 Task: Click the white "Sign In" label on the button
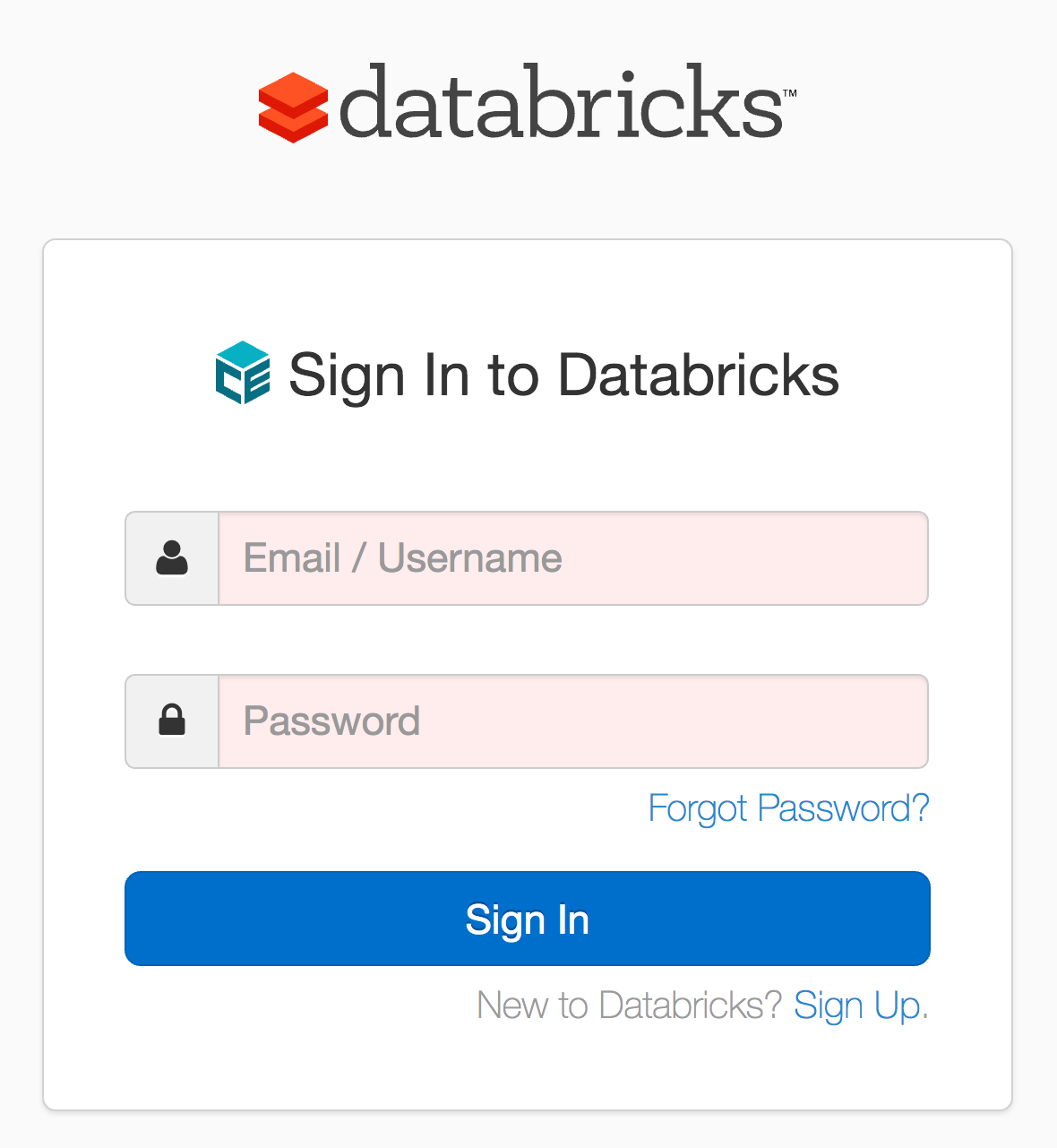528,920
